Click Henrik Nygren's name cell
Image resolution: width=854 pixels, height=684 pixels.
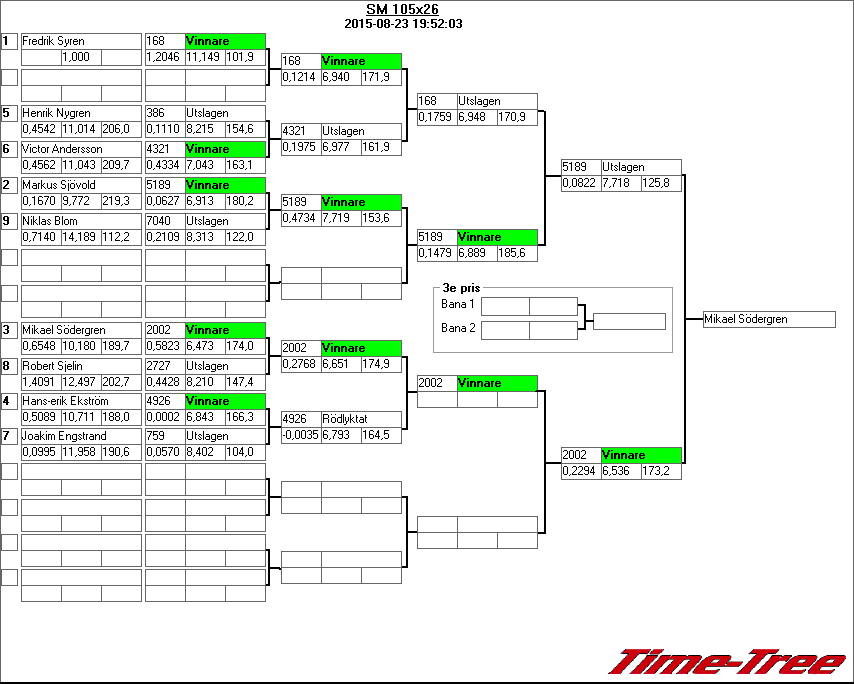(x=81, y=113)
